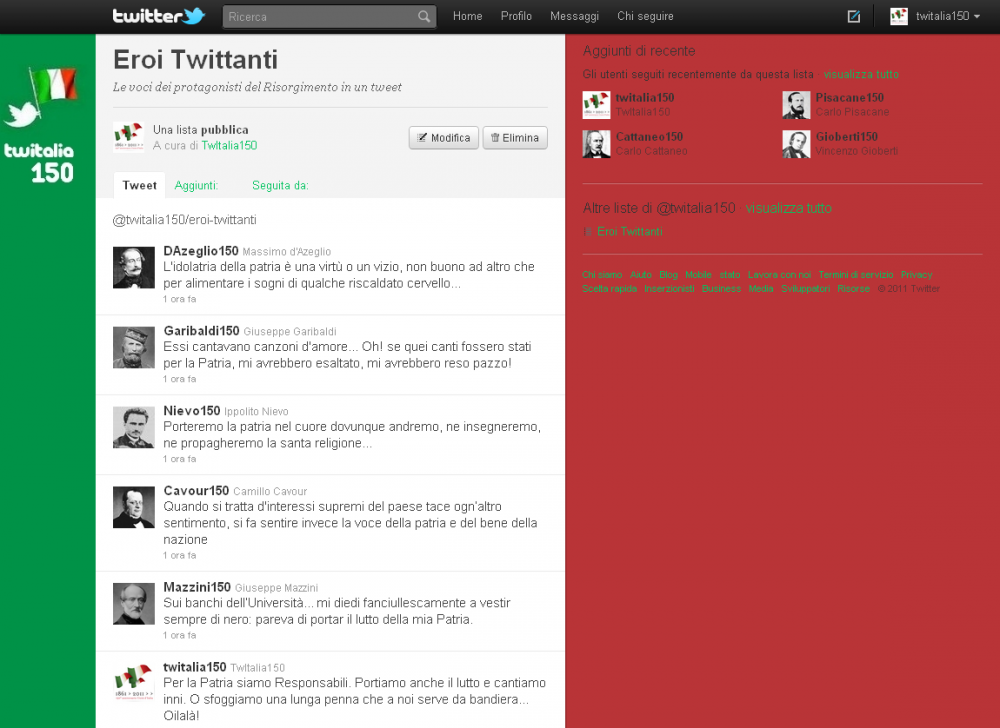Click into the Ricerca search field

tap(329, 17)
